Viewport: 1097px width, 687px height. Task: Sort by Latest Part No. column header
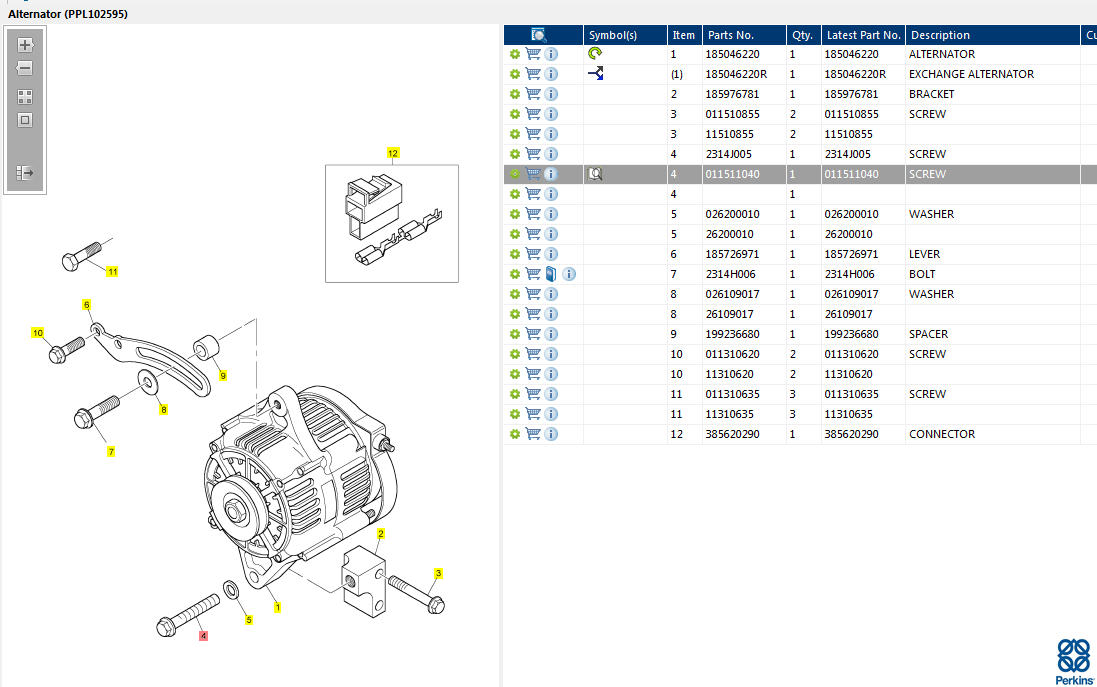click(x=863, y=35)
